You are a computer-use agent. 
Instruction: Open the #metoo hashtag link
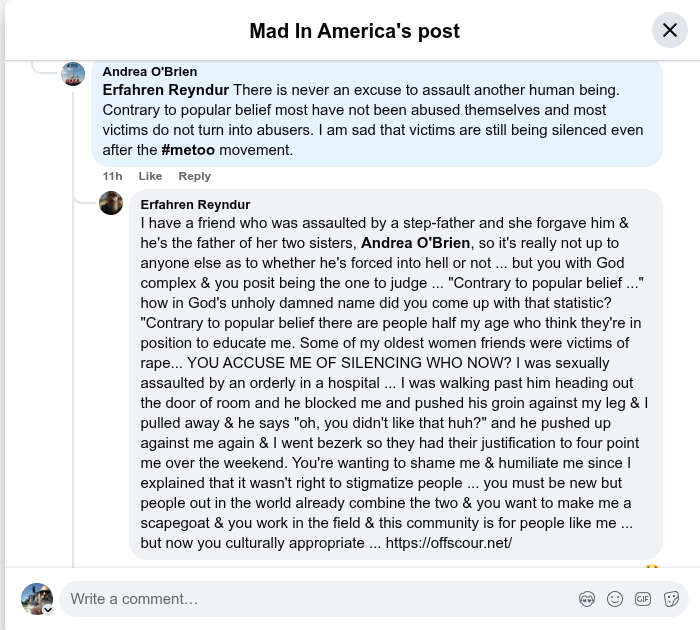pos(188,150)
